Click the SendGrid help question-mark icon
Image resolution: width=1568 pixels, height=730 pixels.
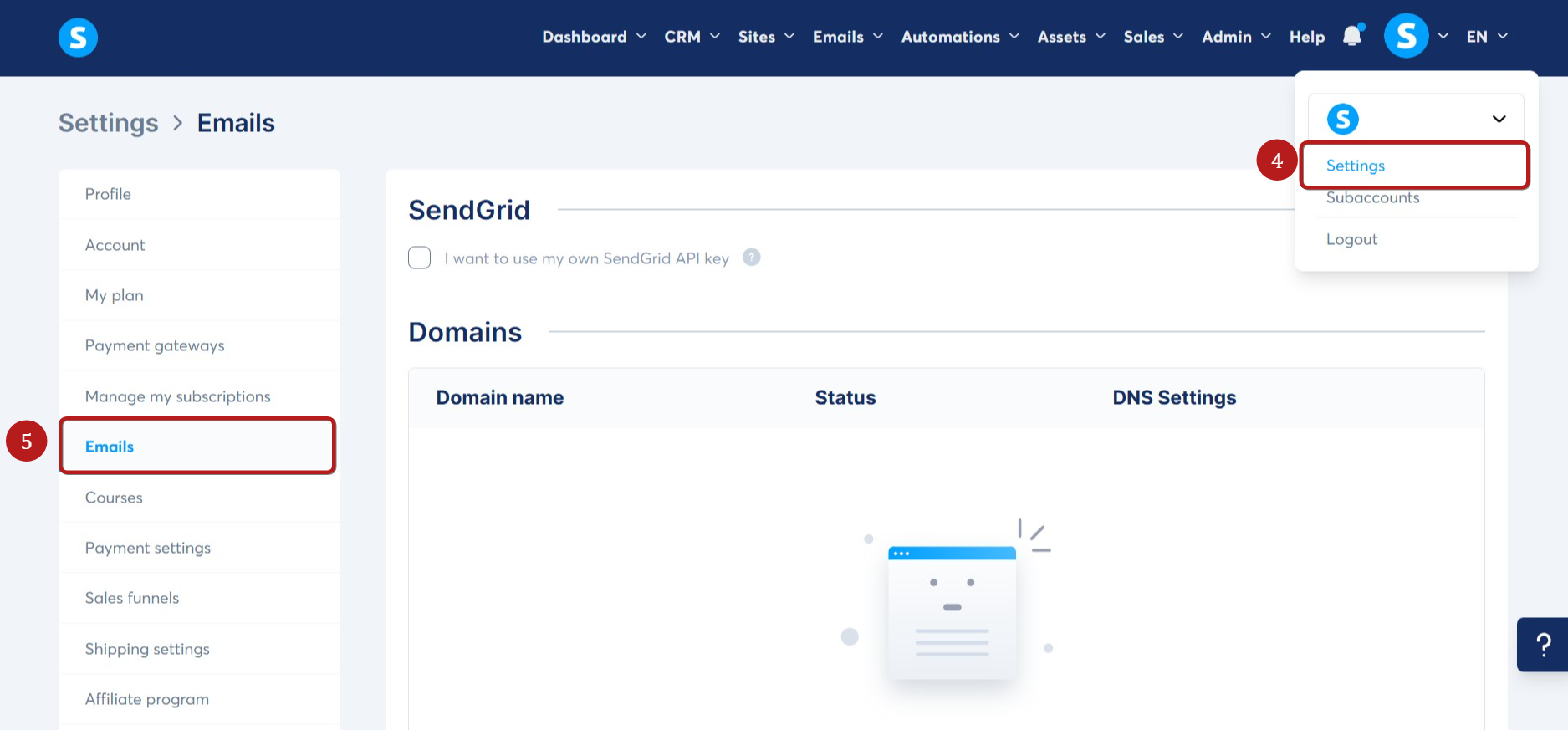752,258
